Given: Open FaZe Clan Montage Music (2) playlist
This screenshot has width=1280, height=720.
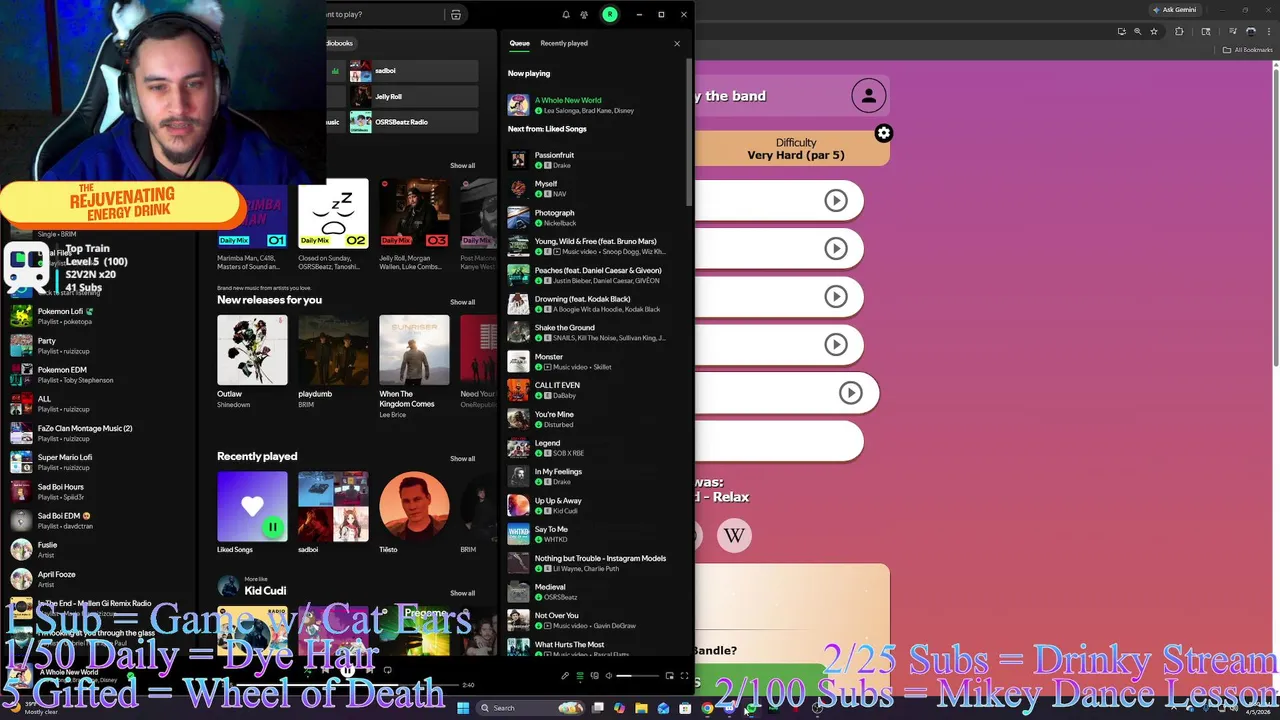Looking at the screenshot, I should pyautogui.click(x=100, y=433).
